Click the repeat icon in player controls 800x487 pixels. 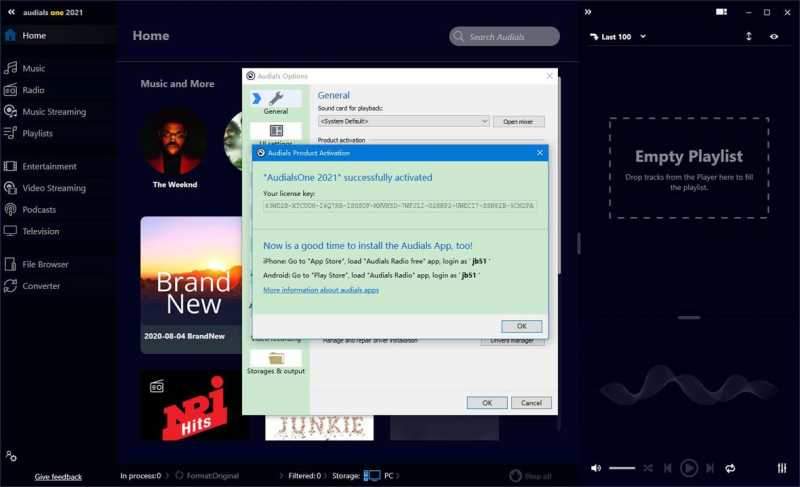pos(730,468)
